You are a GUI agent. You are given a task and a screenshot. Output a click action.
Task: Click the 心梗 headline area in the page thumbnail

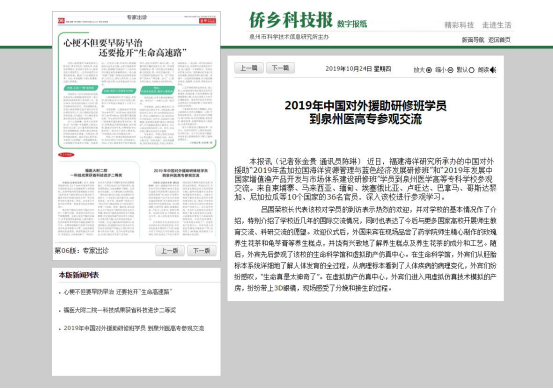(125, 48)
